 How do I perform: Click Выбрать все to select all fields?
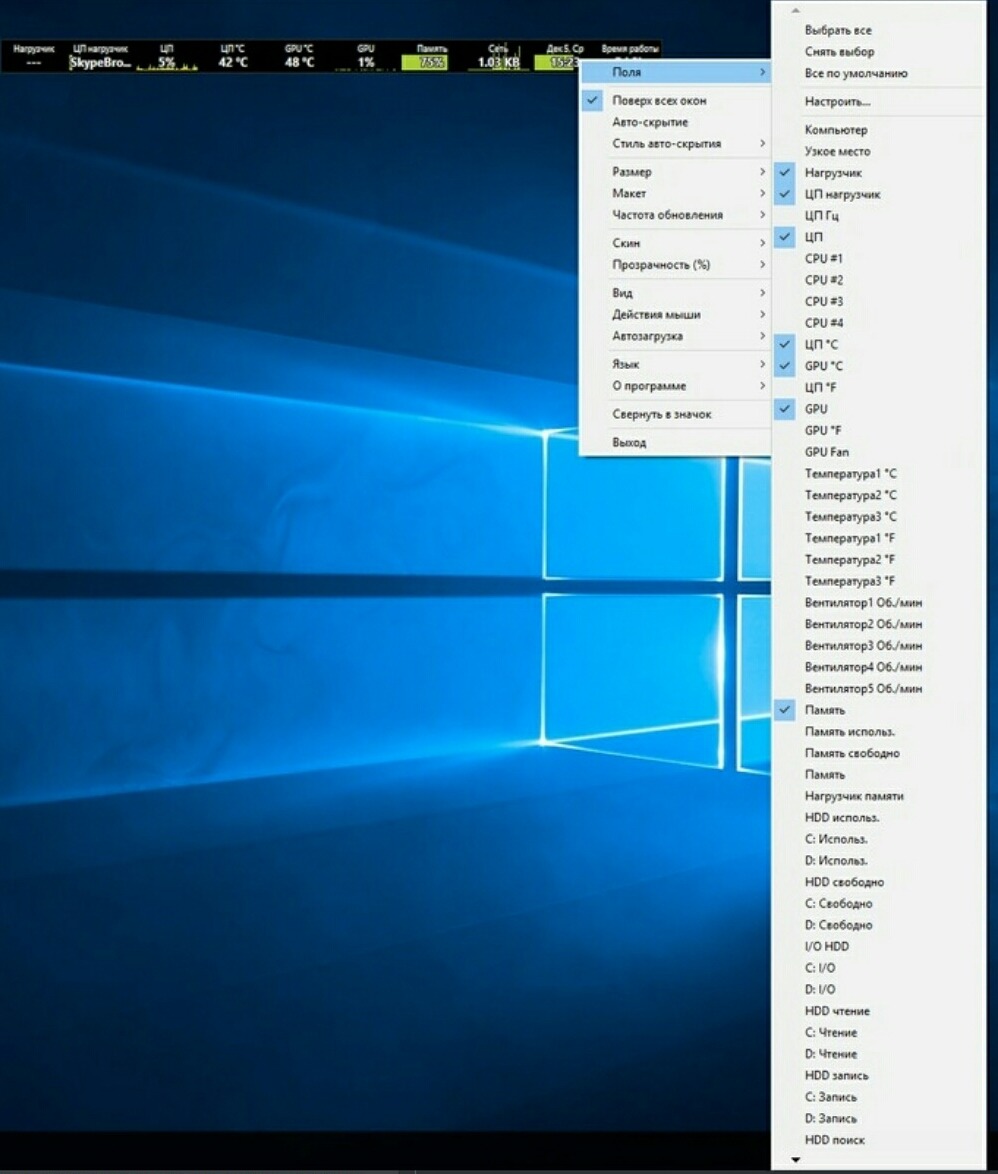point(838,31)
